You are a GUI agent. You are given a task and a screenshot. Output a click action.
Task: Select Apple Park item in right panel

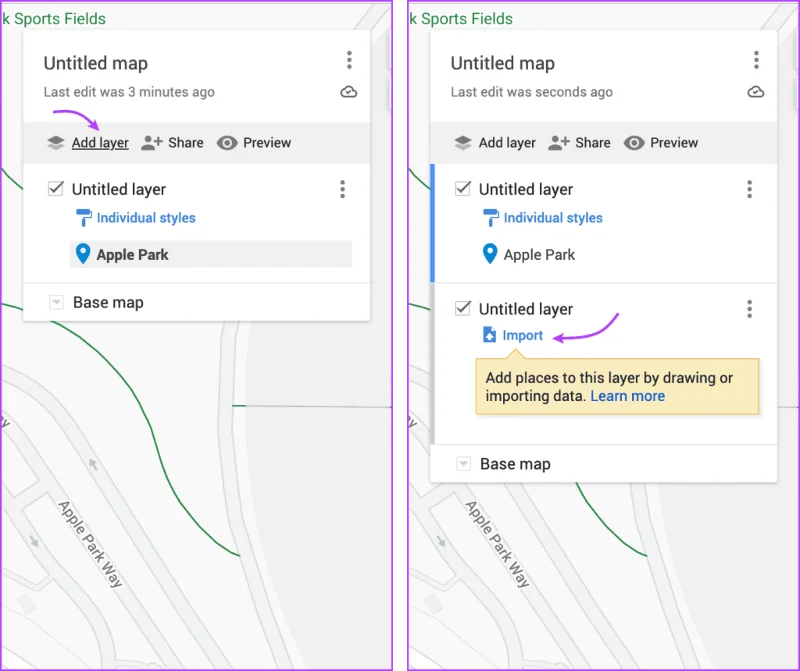click(539, 255)
